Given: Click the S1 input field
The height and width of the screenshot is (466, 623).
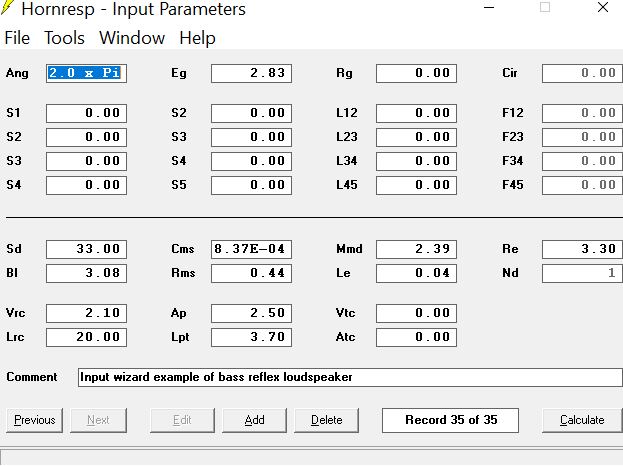Looking at the screenshot, I should click(86, 113).
